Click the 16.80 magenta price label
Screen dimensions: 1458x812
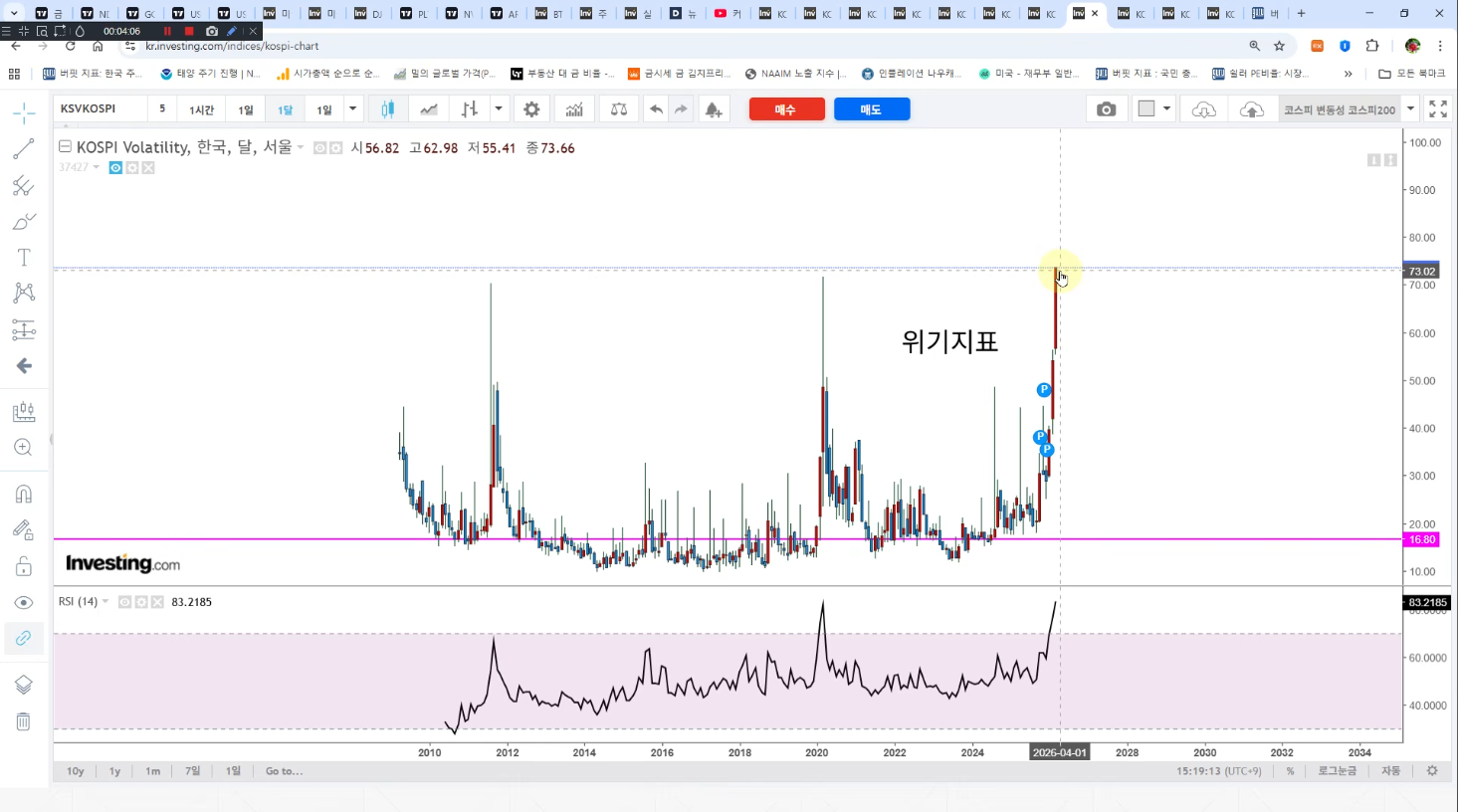[x=1422, y=539]
